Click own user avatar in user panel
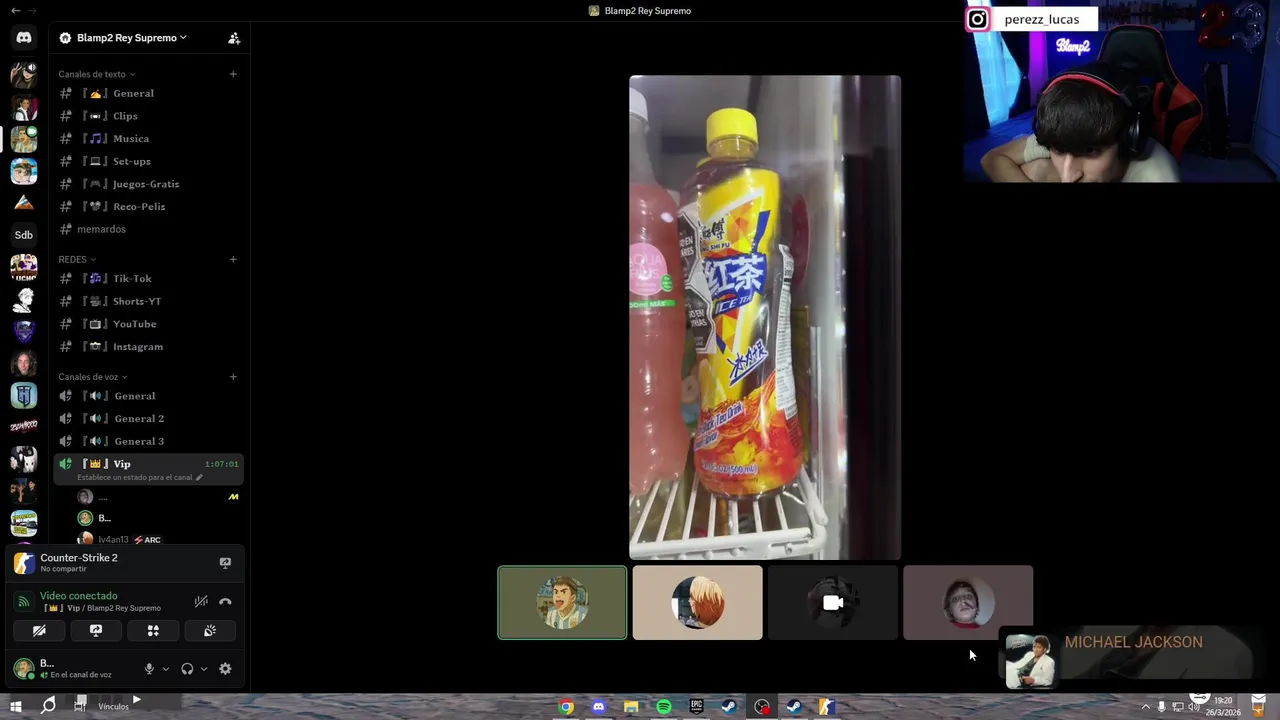Image resolution: width=1280 pixels, height=720 pixels. 23,668
